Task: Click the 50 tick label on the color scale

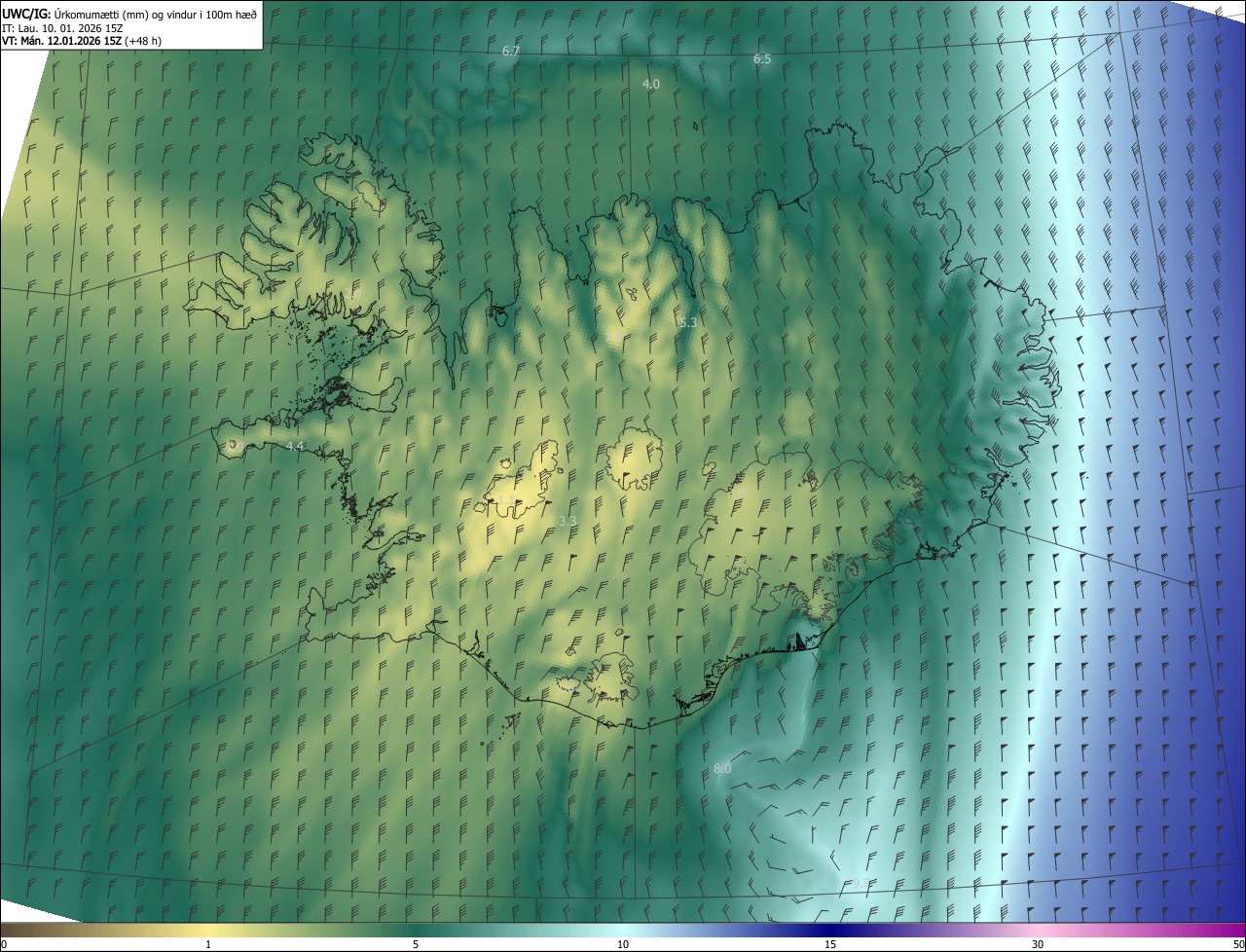Action: 1238,944
